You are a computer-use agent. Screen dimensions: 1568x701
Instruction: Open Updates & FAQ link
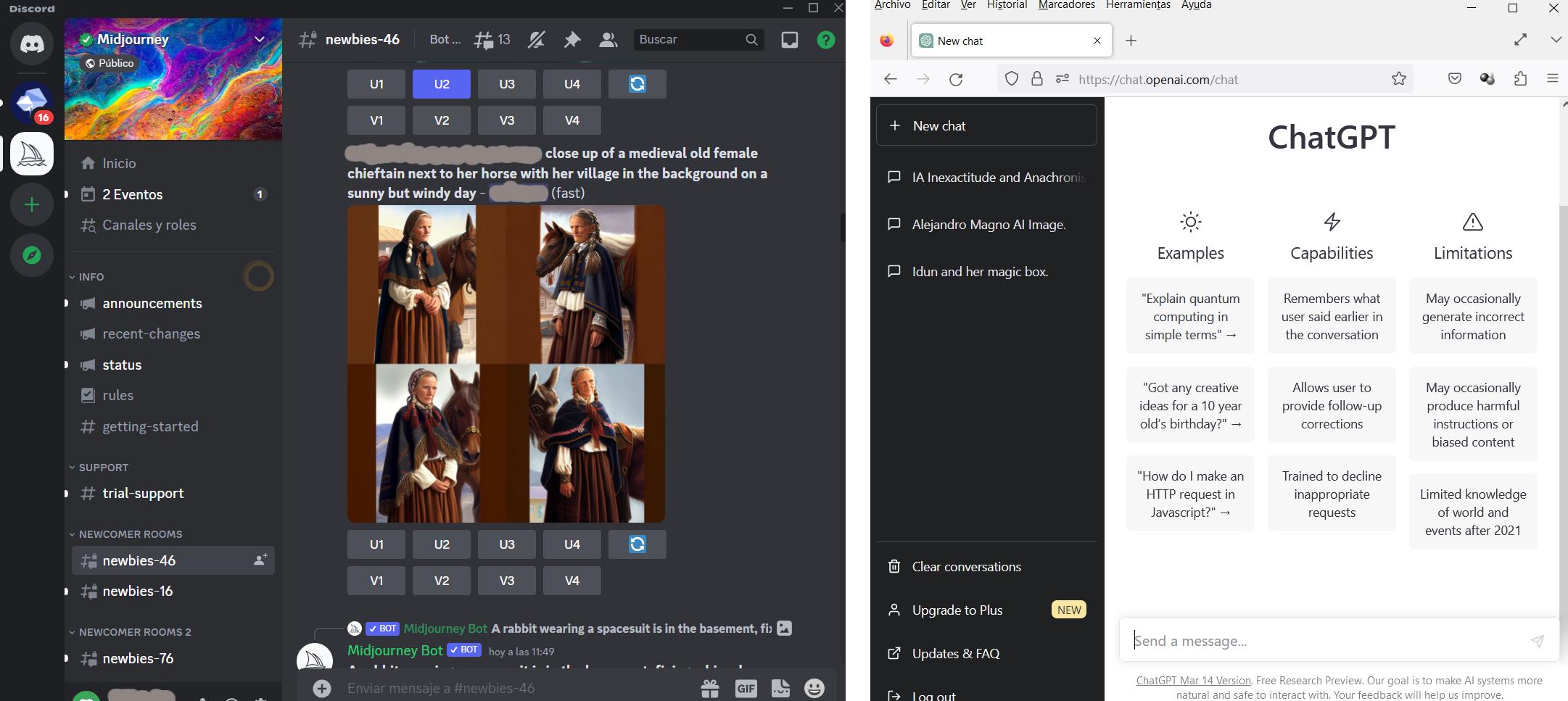pyautogui.click(x=986, y=654)
